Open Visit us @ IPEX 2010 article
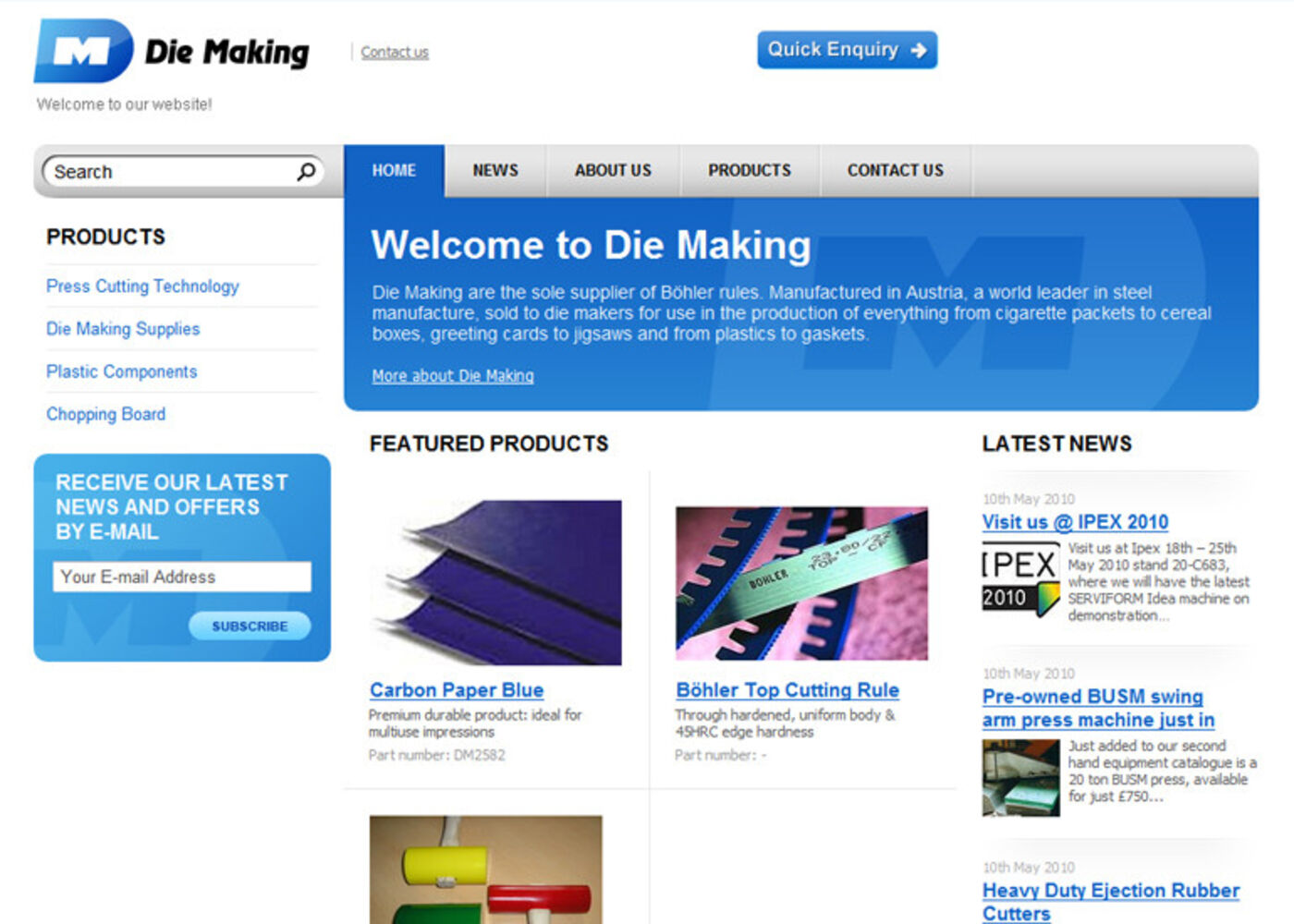 (x=1075, y=522)
